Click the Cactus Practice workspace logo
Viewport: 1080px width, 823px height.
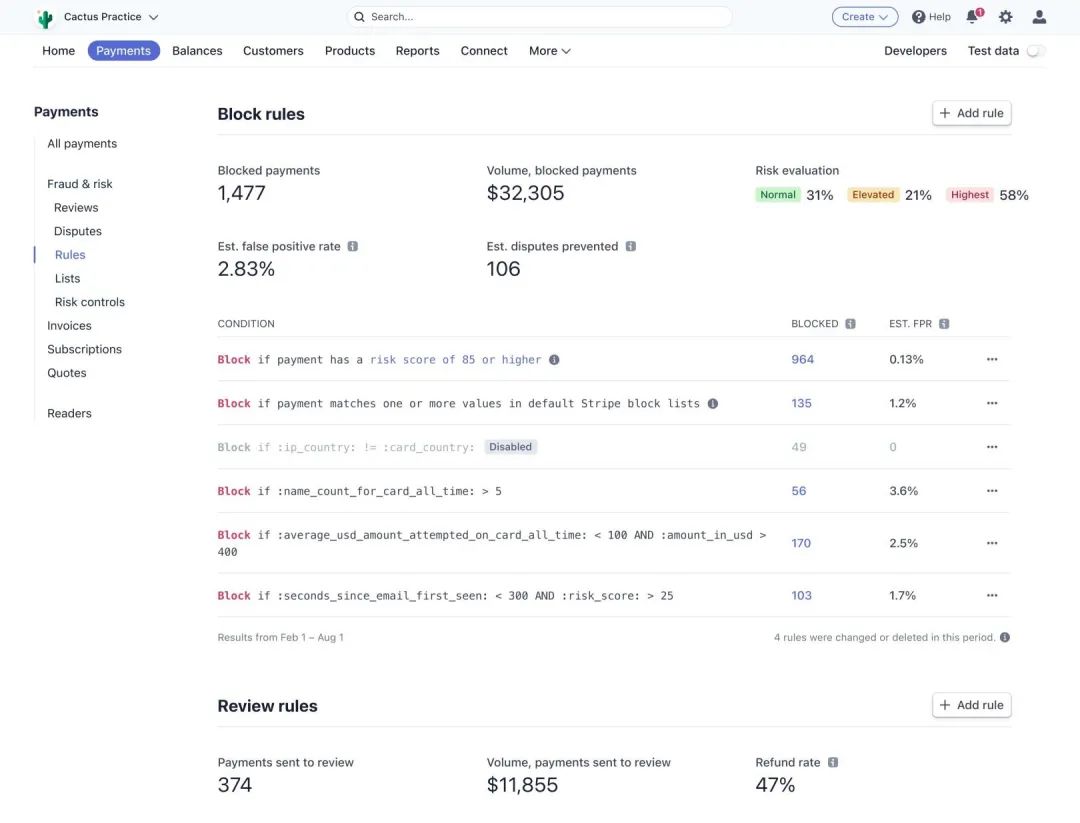coord(45,16)
